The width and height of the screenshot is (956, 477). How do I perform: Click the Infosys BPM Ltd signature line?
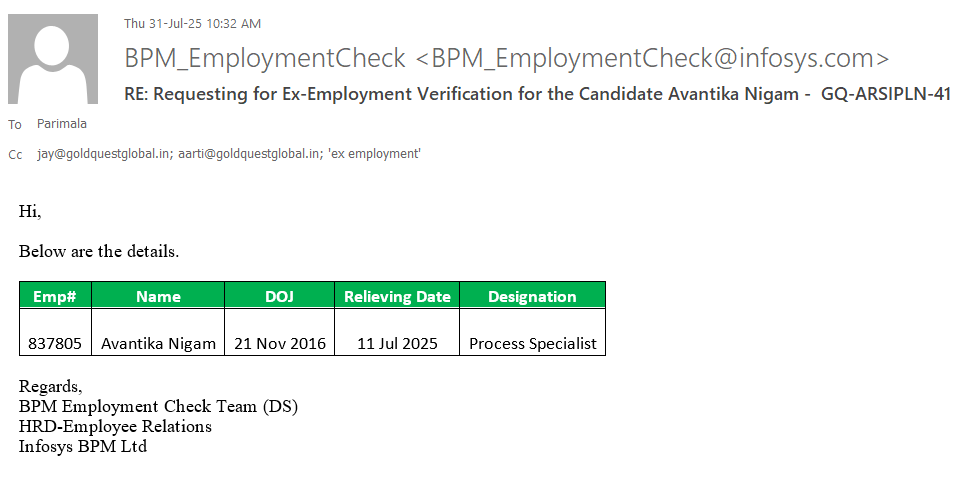[x=83, y=446]
